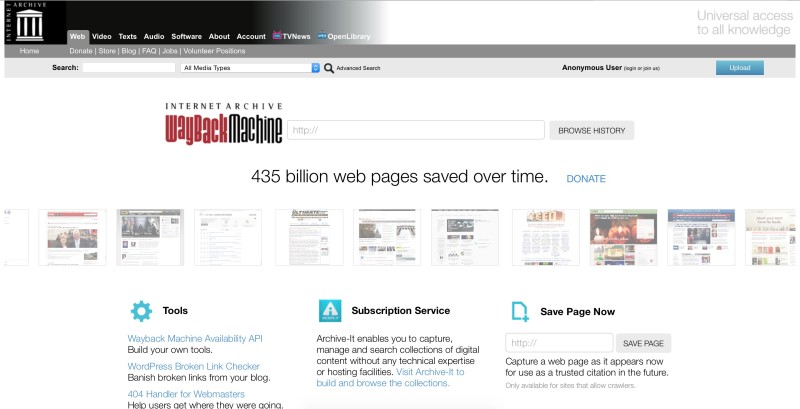800x409 pixels.
Task: Focus the top Search input field
Action: coord(129,68)
